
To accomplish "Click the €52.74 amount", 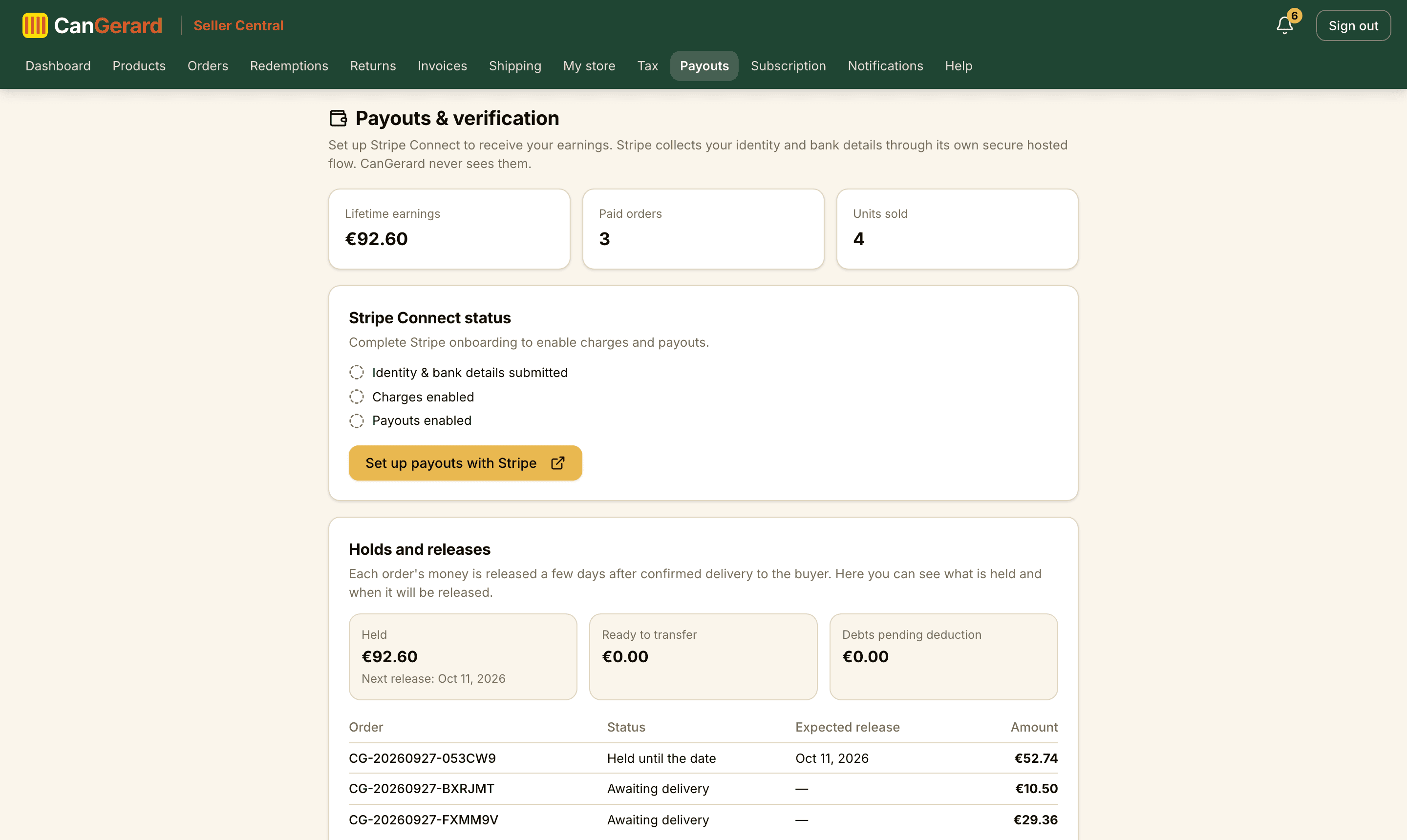I will click(x=1036, y=758).
